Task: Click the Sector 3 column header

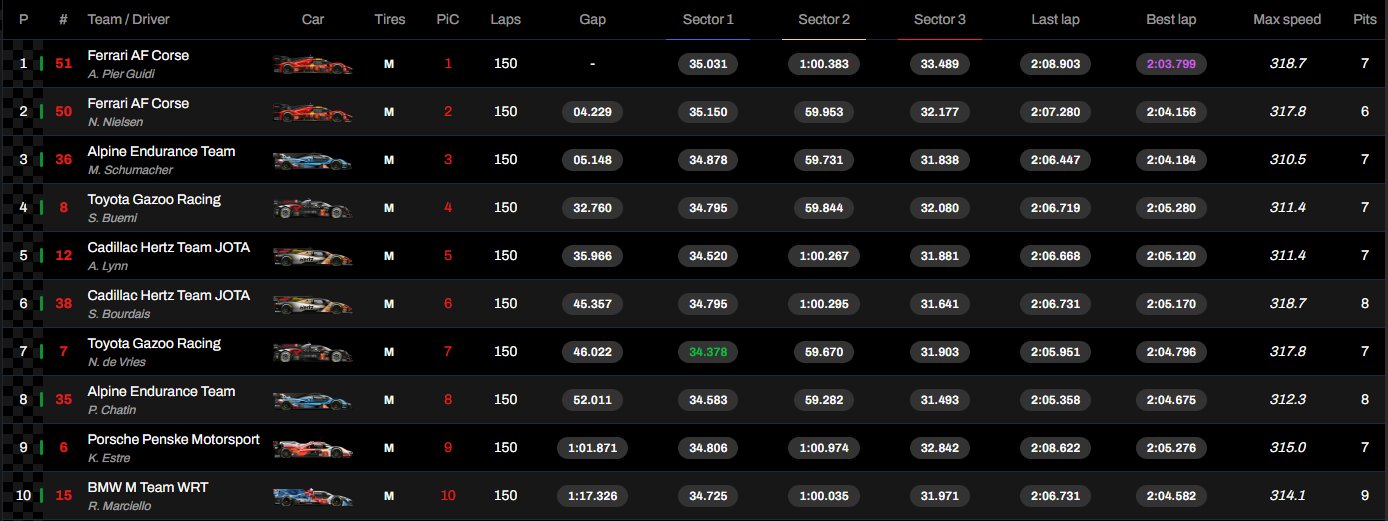Action: [x=940, y=20]
